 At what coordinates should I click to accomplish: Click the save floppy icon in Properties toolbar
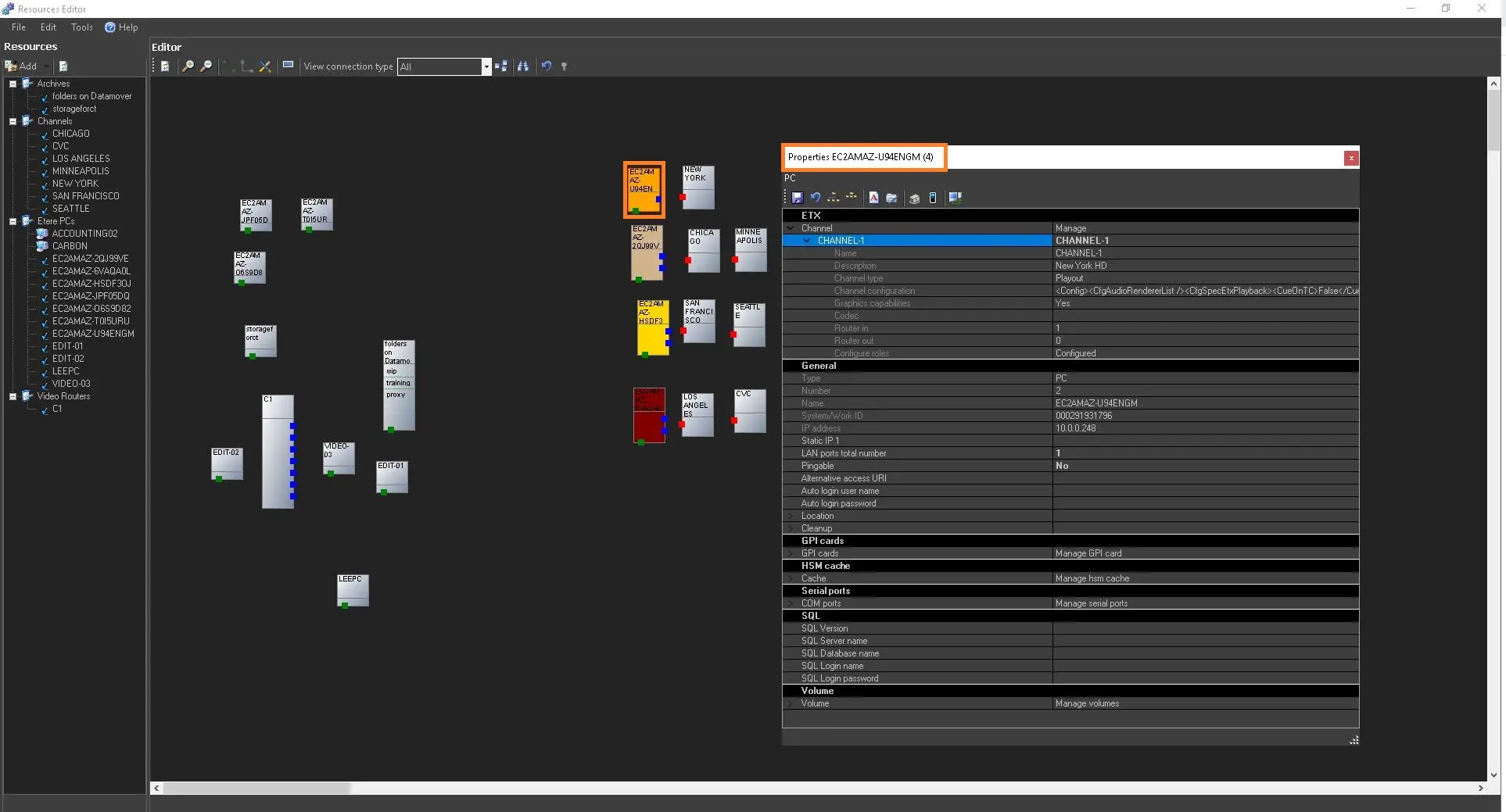point(797,198)
